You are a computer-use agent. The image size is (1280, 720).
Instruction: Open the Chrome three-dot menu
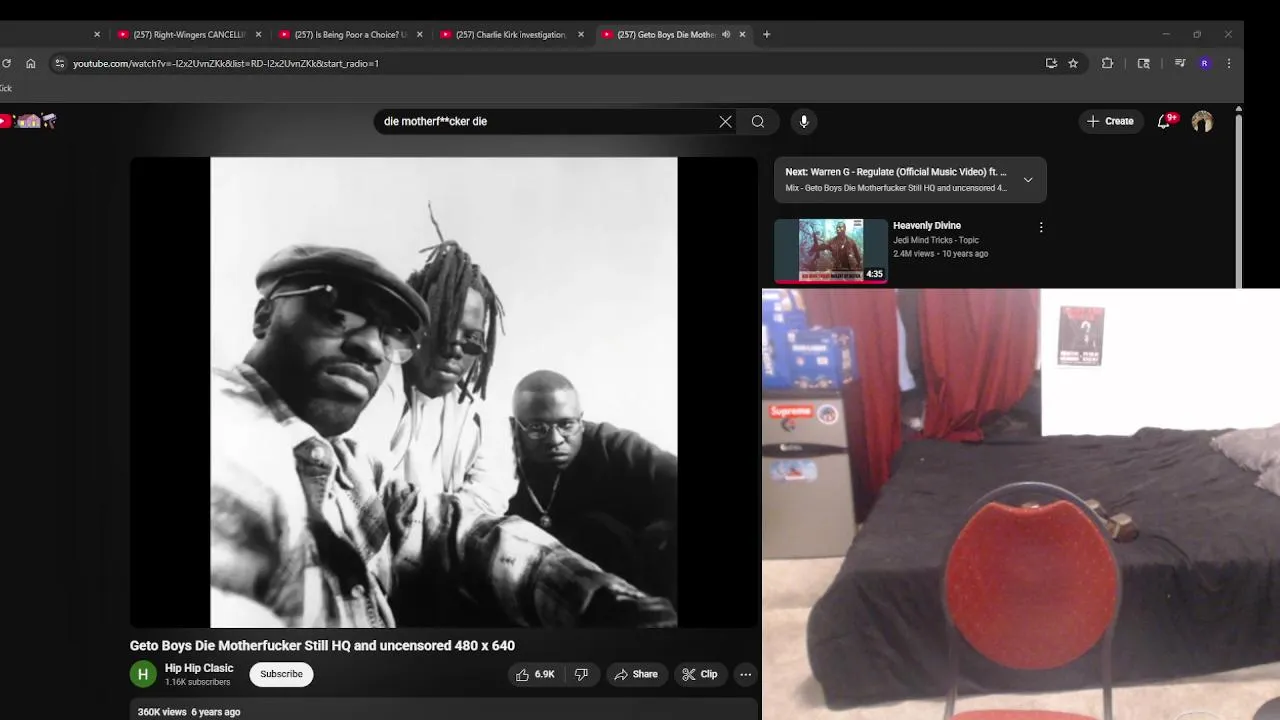[1229, 63]
